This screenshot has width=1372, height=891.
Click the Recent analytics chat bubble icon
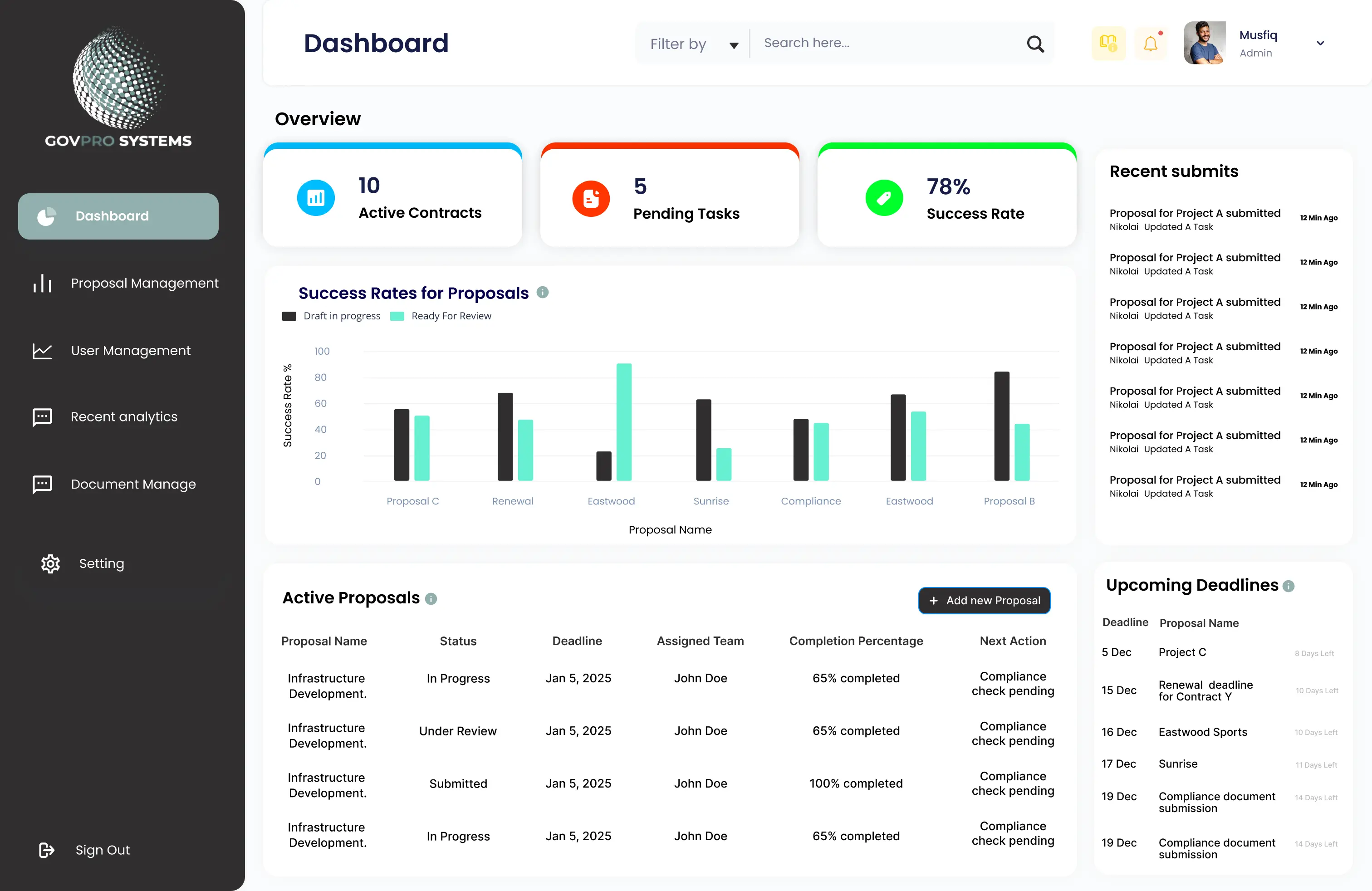click(43, 416)
